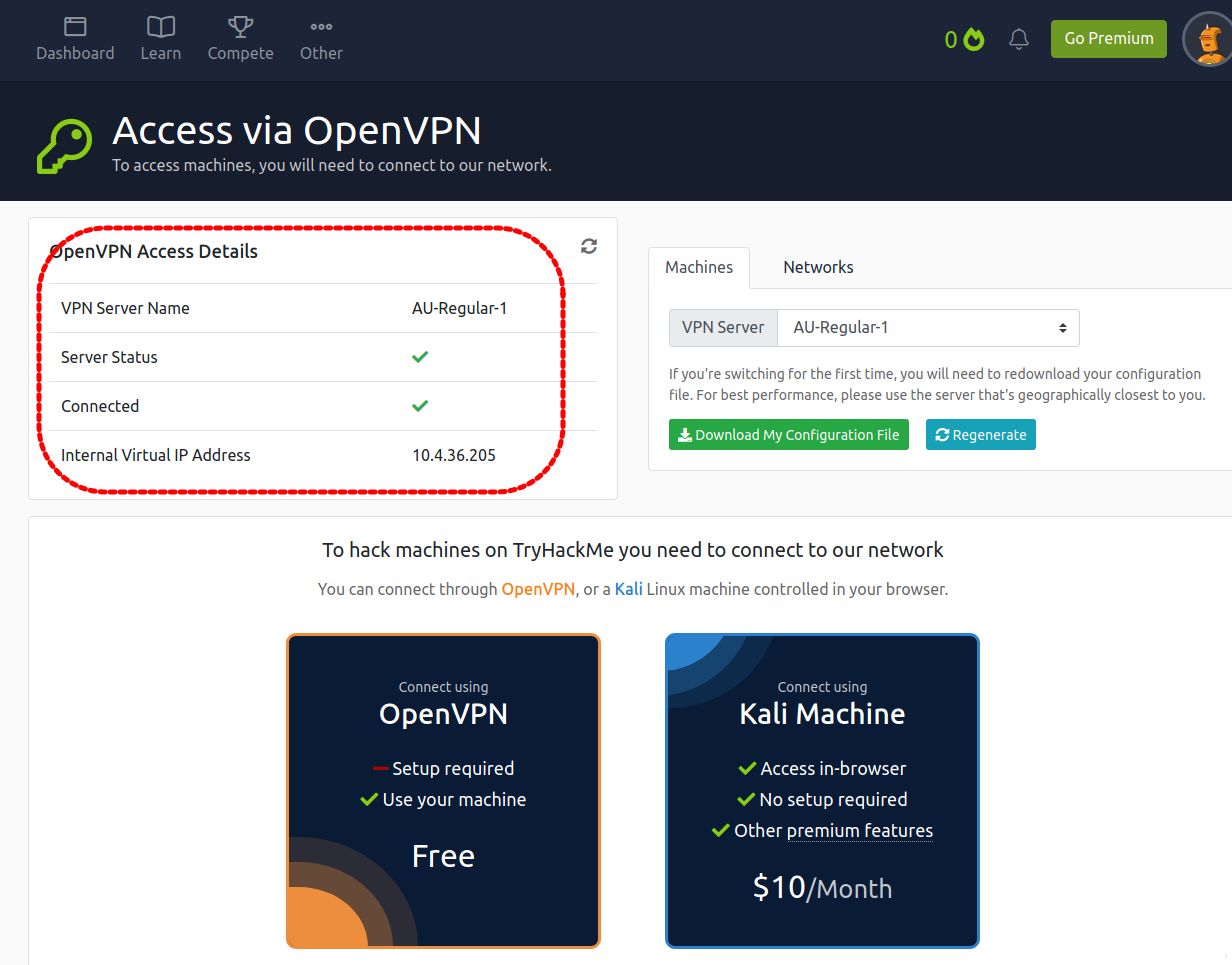Image resolution: width=1232 pixels, height=965 pixels.
Task: Open the user profile avatar
Action: coord(1208,40)
